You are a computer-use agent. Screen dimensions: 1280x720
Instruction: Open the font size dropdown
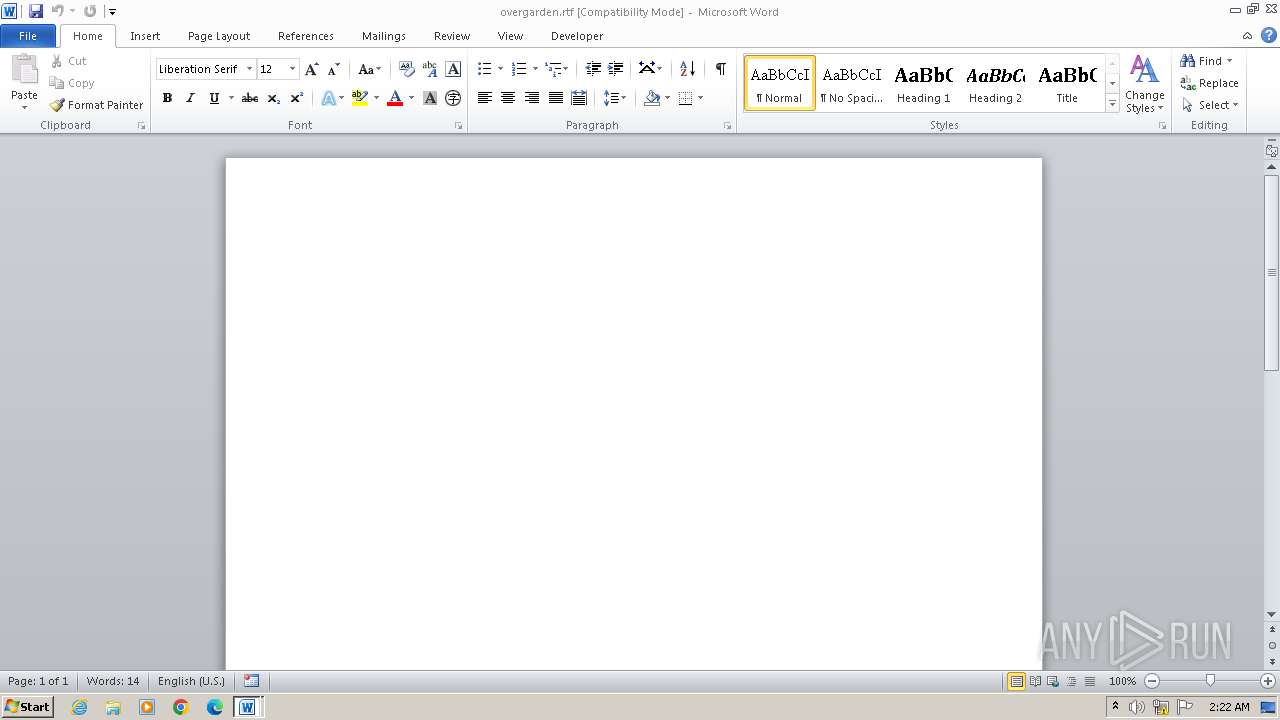pos(292,69)
